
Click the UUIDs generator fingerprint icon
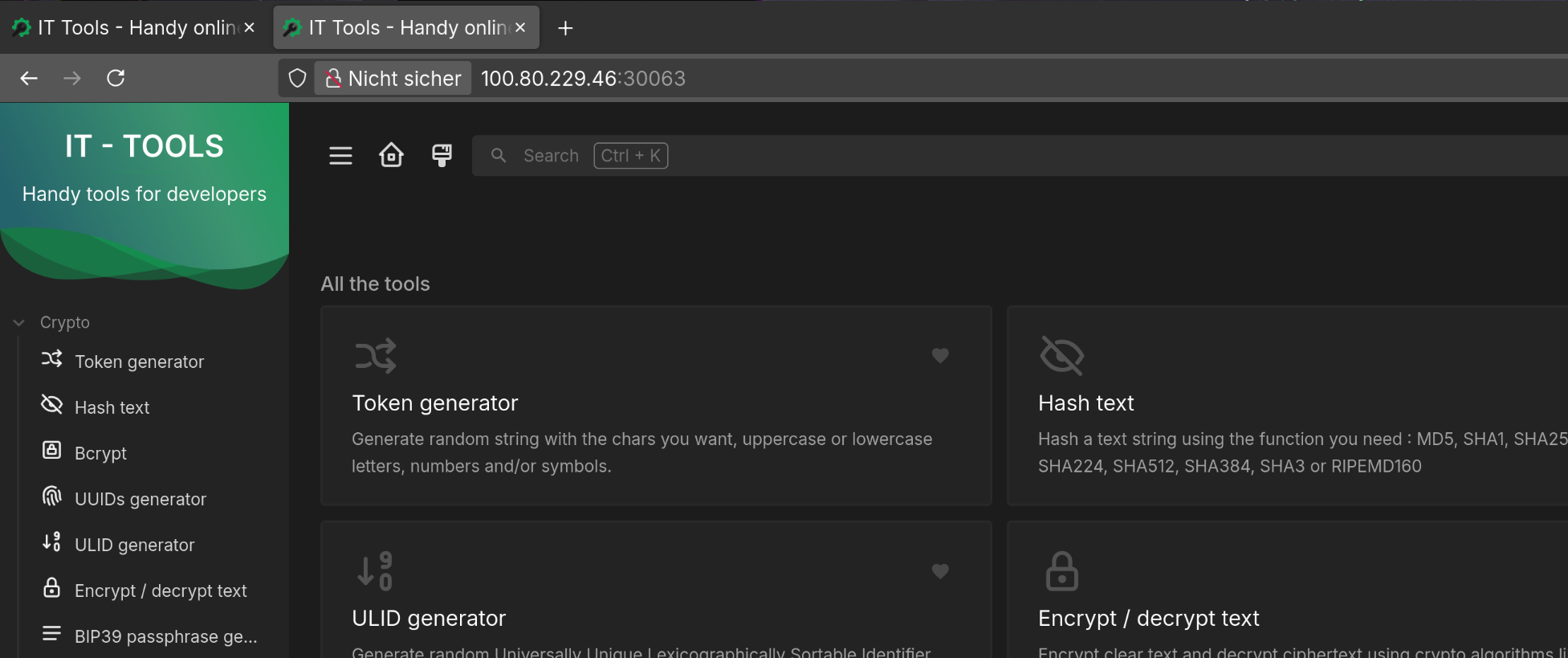pos(52,497)
